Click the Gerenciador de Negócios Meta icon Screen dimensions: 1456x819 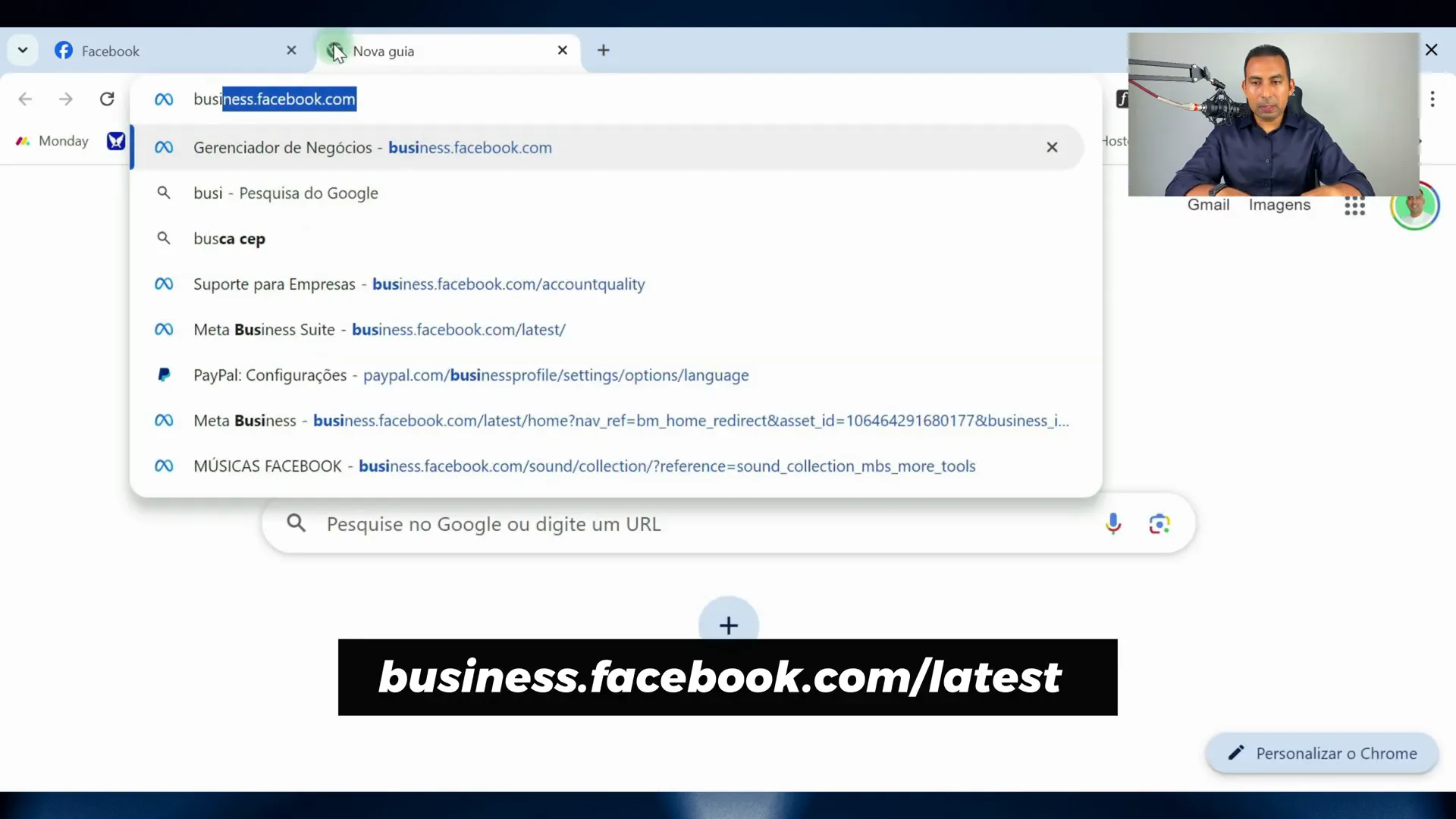tap(164, 147)
